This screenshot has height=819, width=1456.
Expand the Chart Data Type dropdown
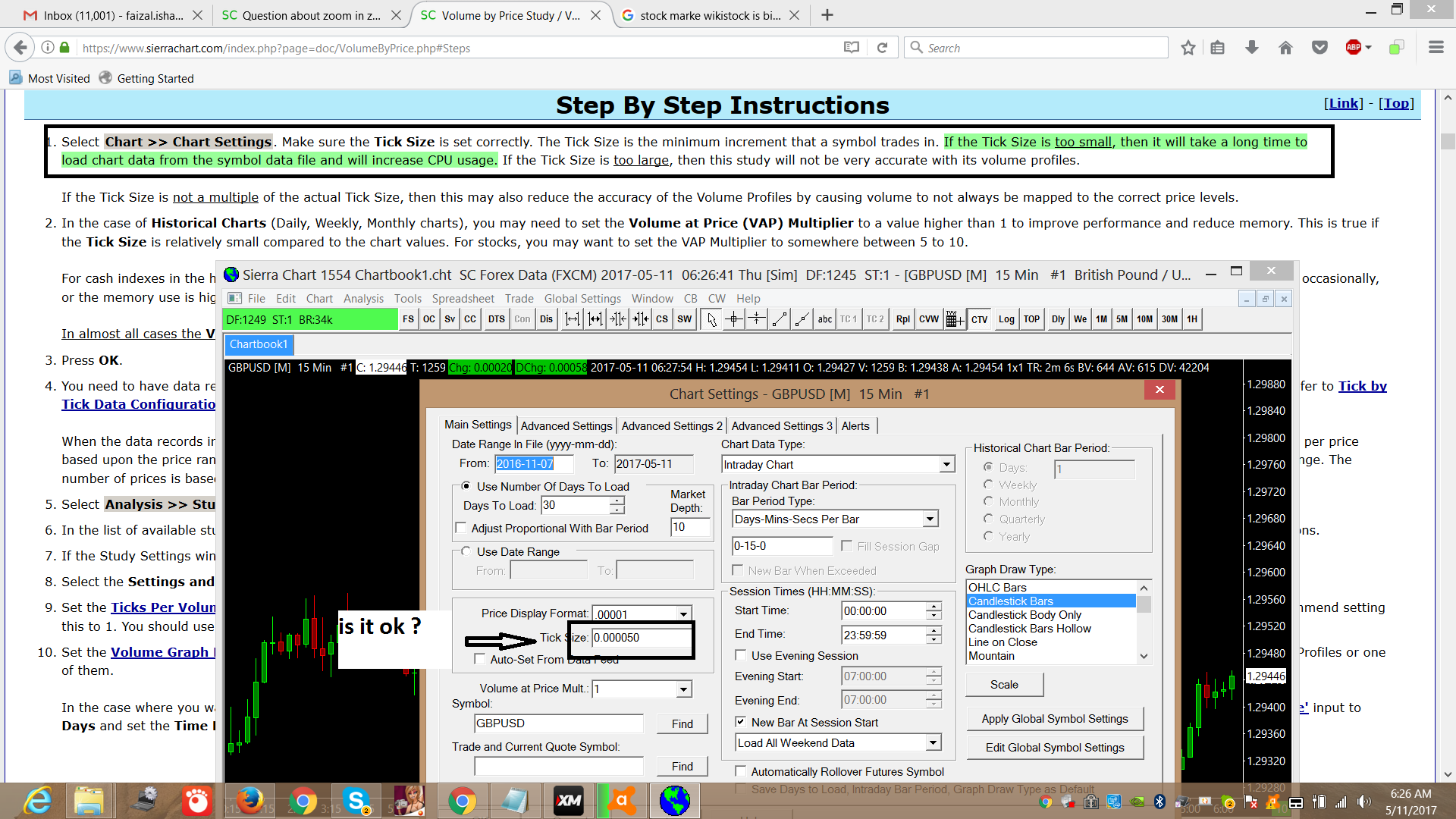(946, 464)
